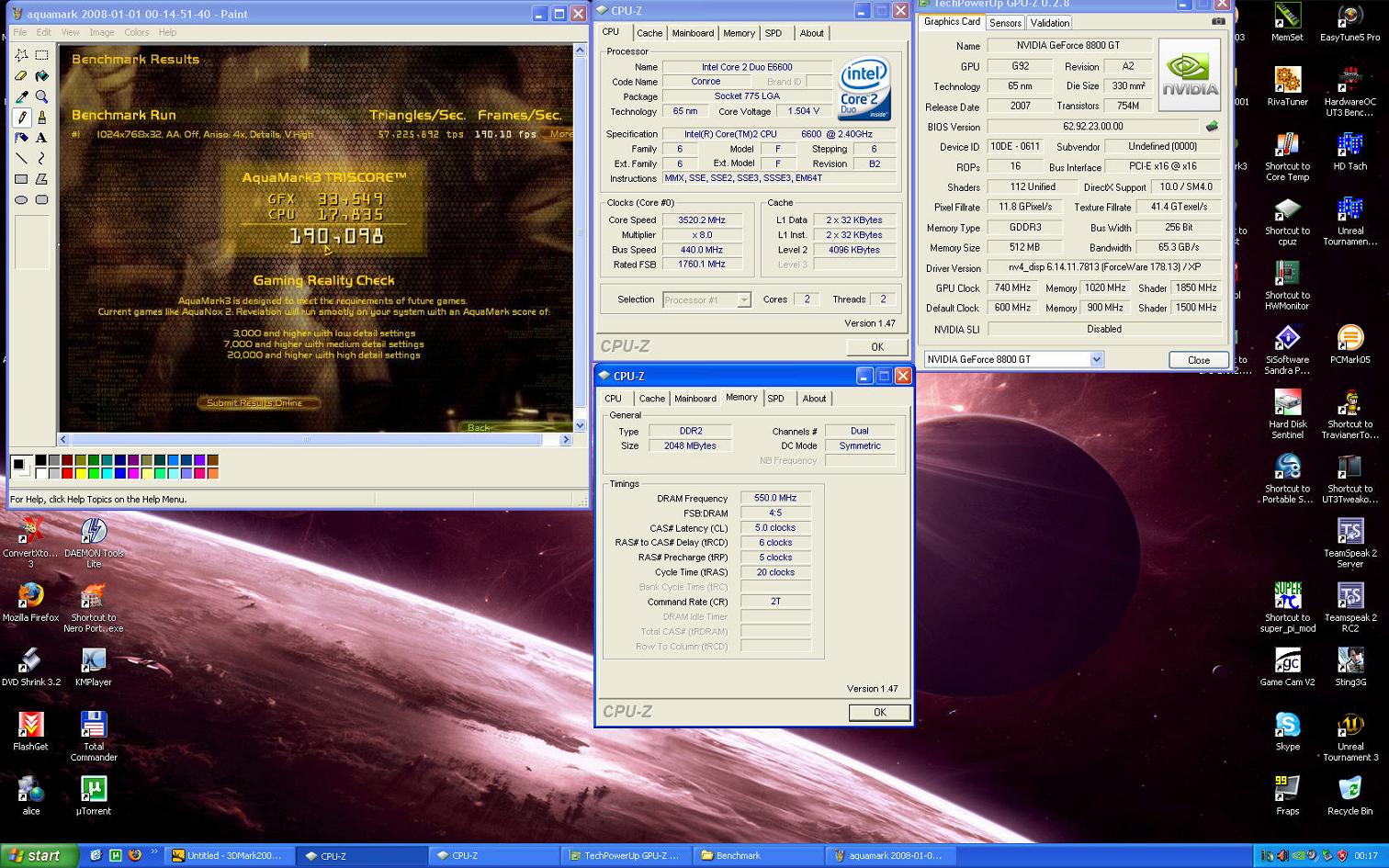Click the taskbar clock showing 00:17
This screenshot has height=868, width=1389.
tap(1365, 856)
